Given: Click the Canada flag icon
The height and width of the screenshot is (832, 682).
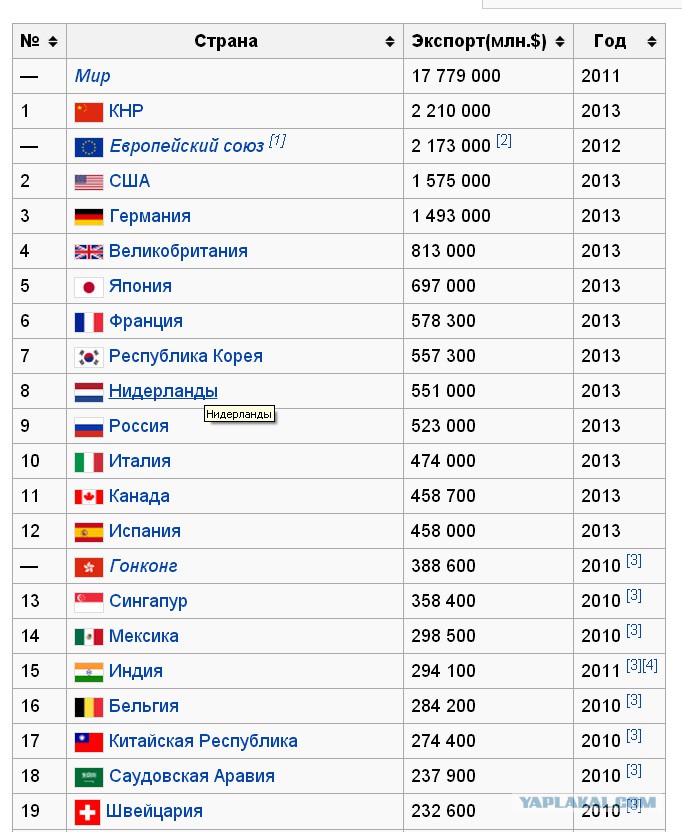Looking at the screenshot, I should click(89, 497).
